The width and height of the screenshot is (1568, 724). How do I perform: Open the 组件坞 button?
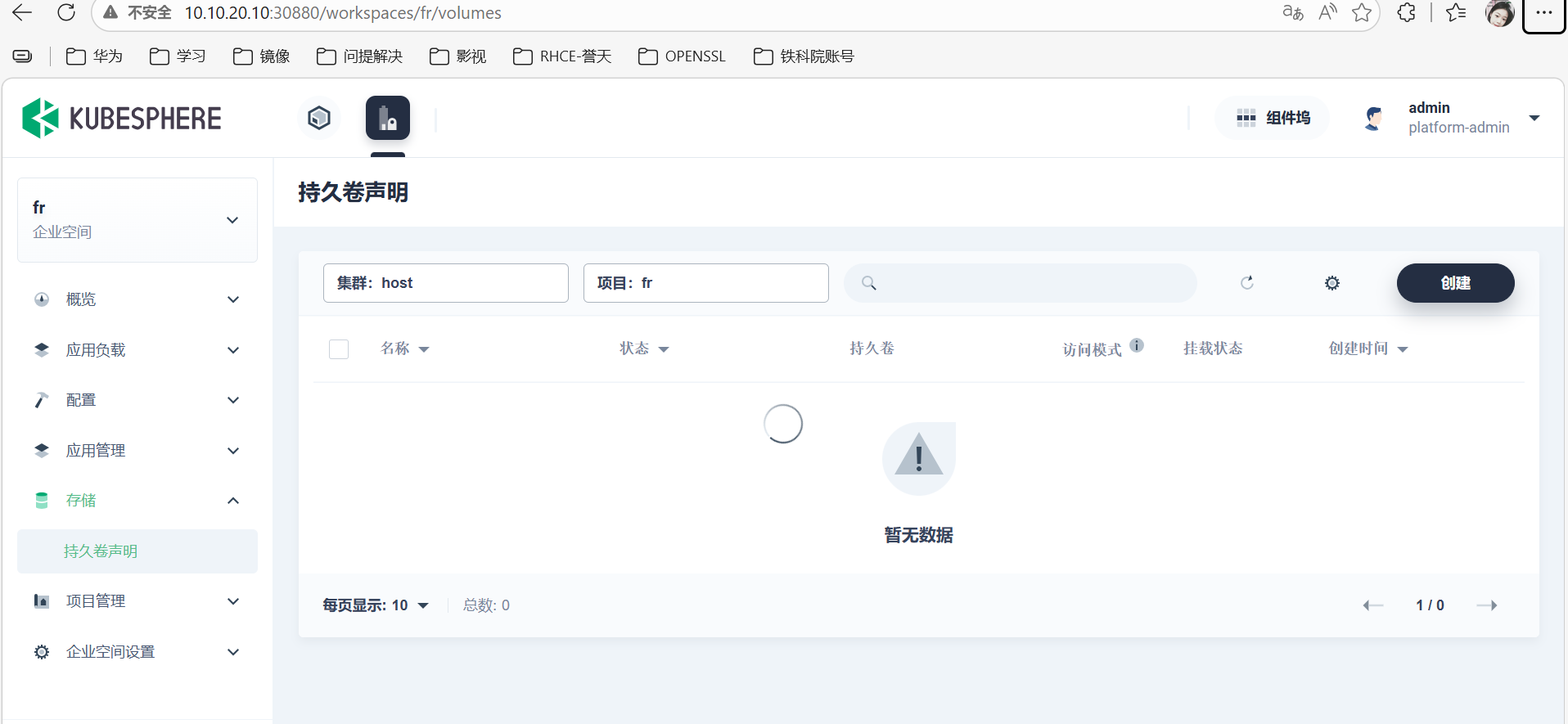point(1273,119)
